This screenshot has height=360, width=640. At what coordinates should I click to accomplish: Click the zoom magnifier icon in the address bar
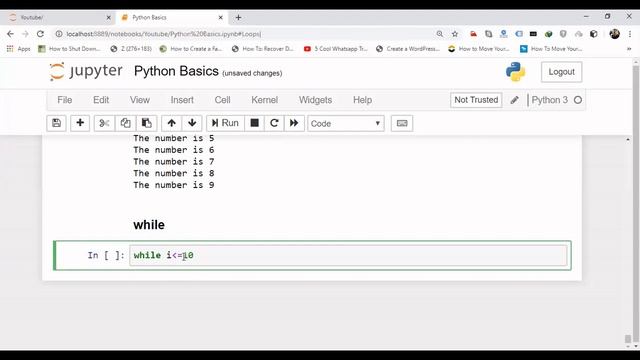(440, 34)
